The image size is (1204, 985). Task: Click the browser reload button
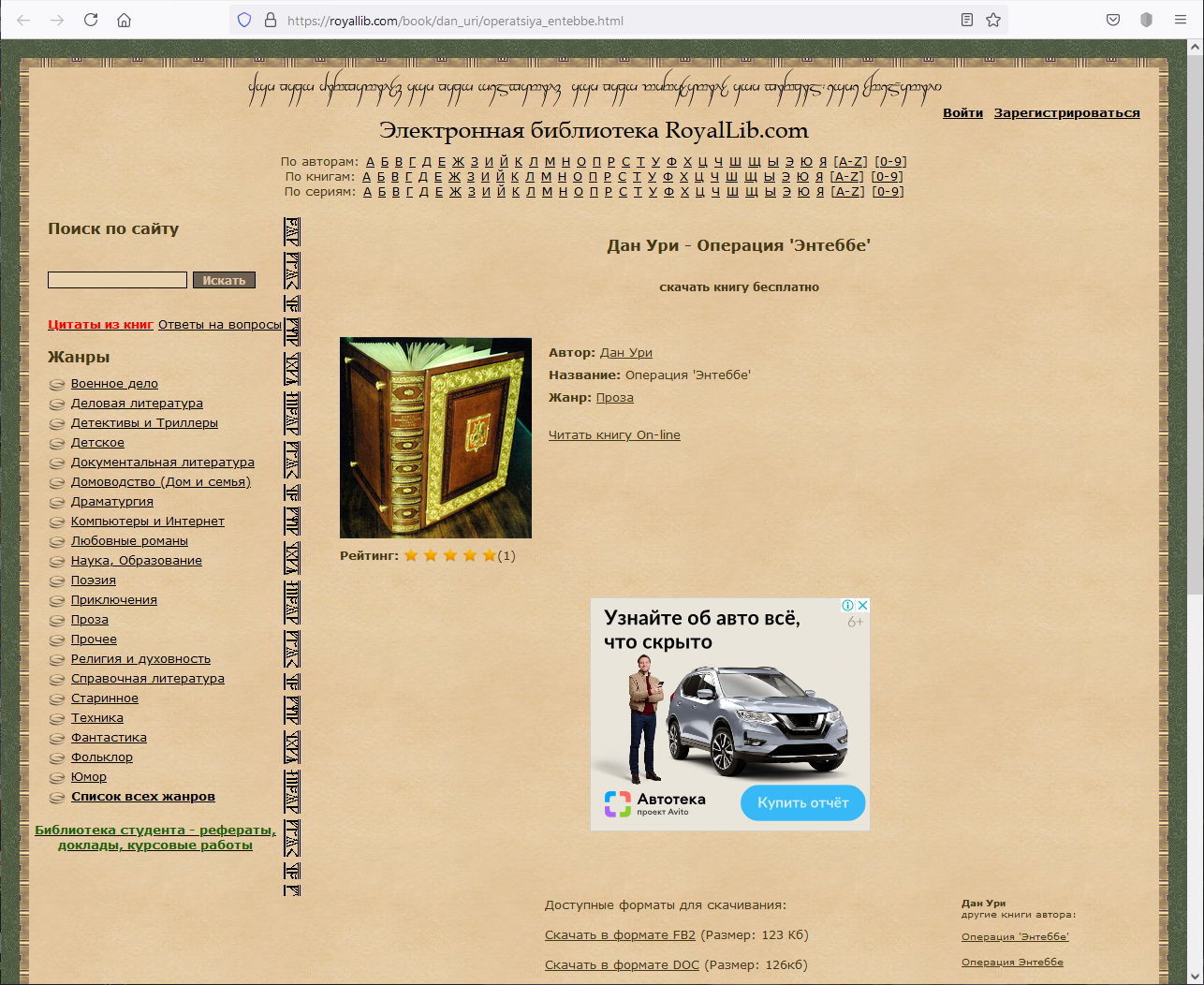coord(91,20)
